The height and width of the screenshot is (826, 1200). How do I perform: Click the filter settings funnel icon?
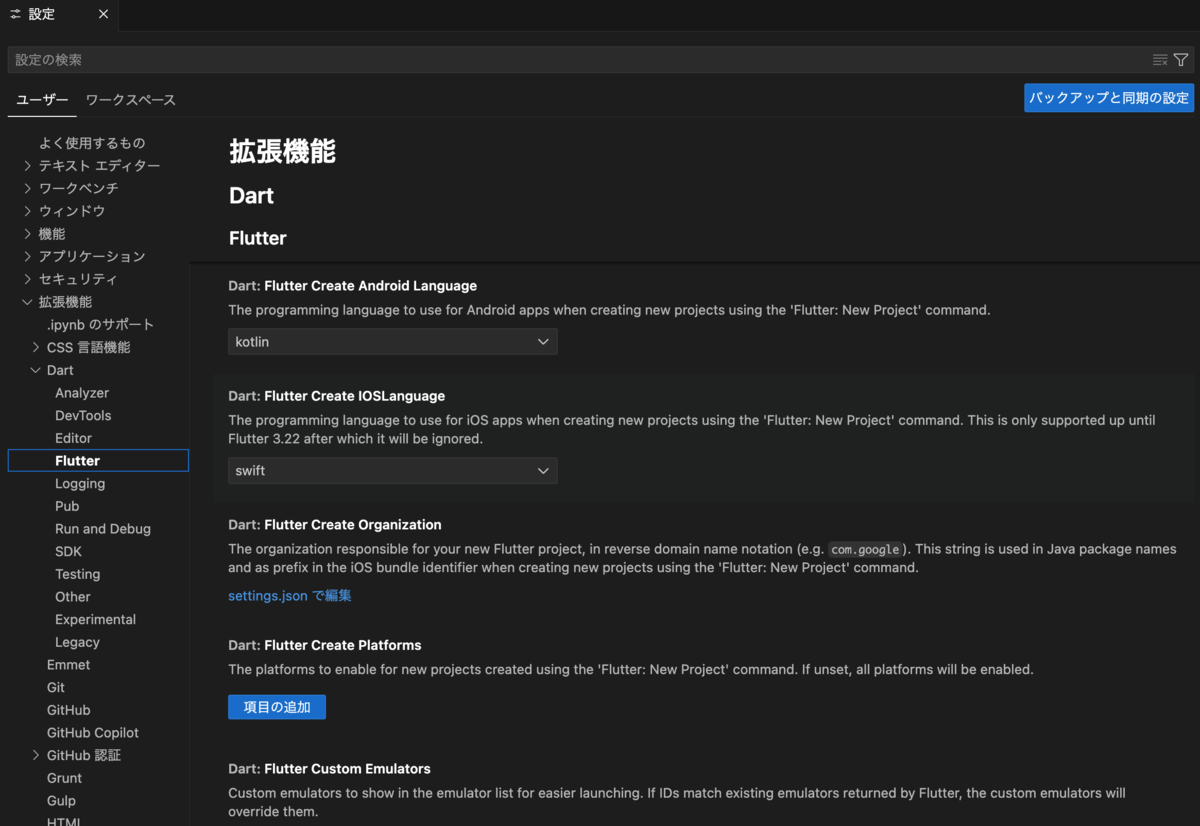coord(1181,60)
